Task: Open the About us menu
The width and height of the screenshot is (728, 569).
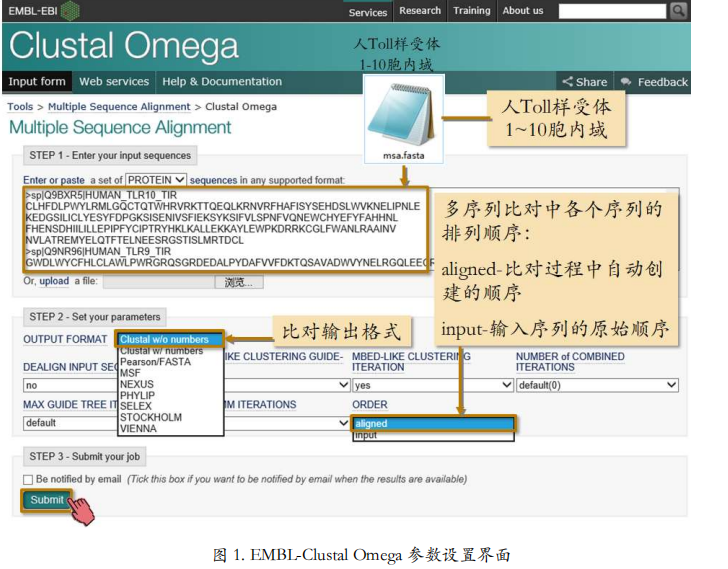Action: [x=523, y=11]
